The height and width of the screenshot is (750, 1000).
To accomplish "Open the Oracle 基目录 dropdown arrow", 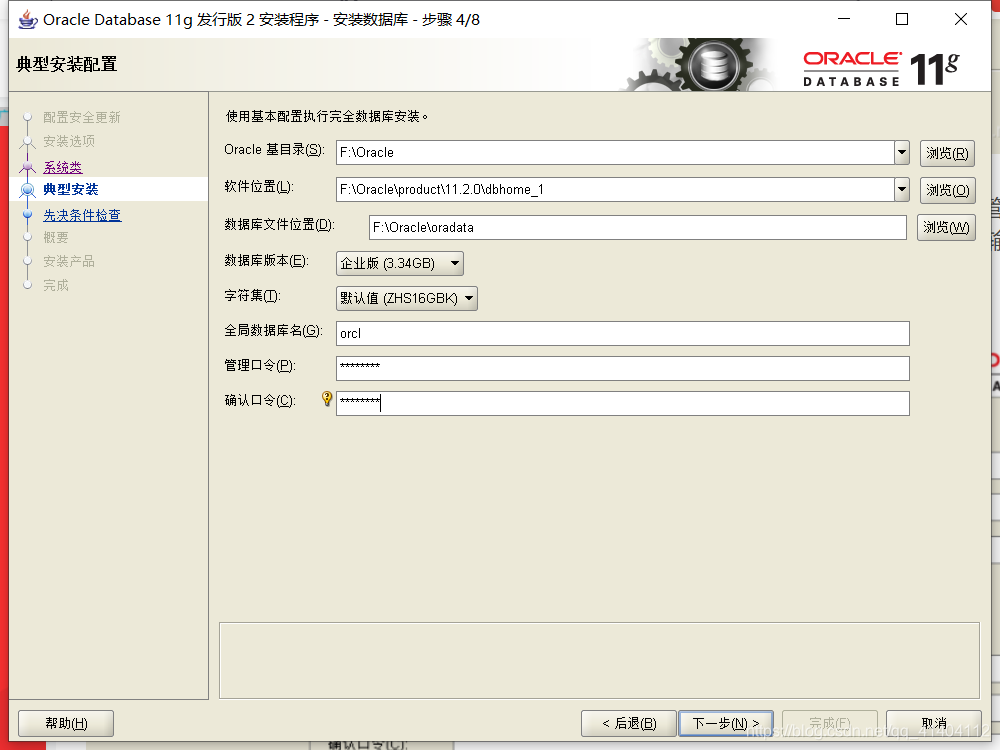I will click(902, 152).
